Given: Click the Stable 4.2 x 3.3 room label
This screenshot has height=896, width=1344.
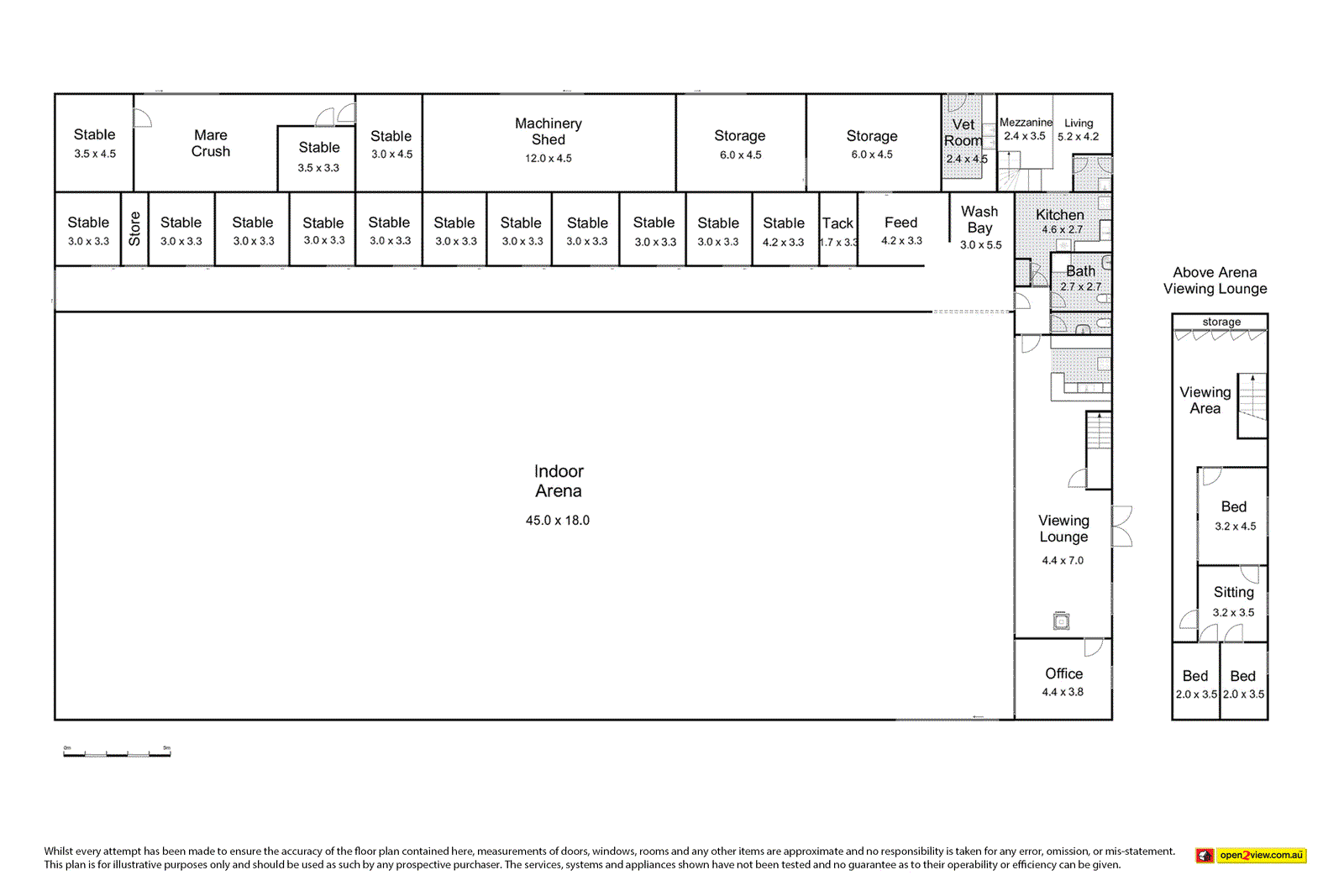Looking at the screenshot, I should [784, 232].
